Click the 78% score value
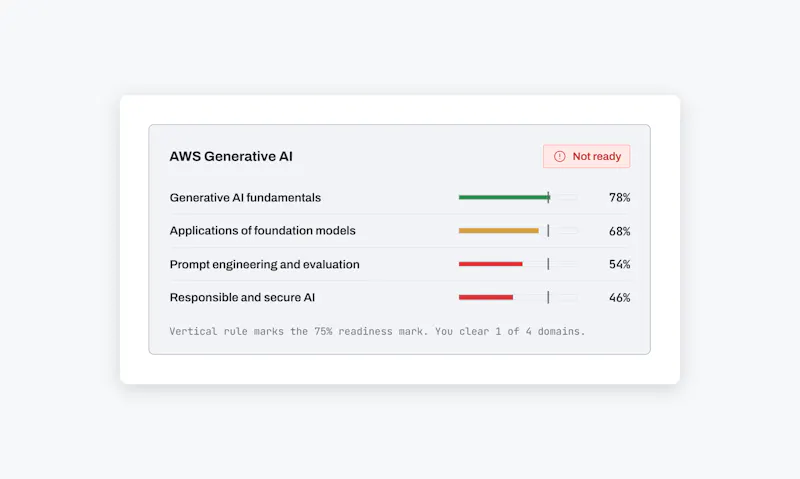800x479 pixels. click(619, 197)
